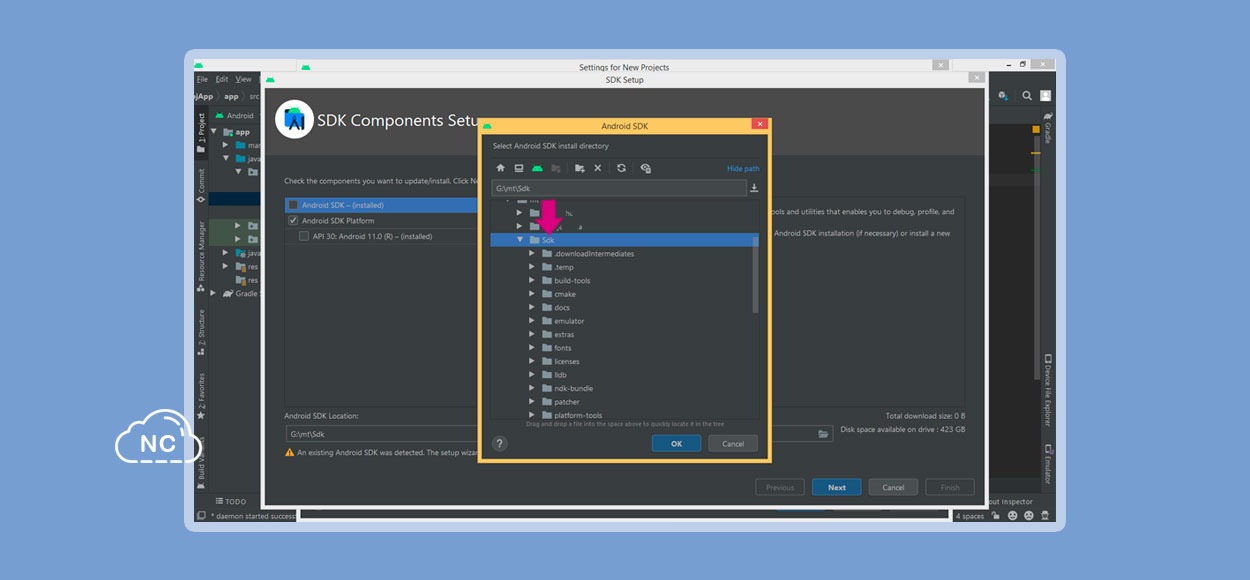Screen dimensions: 1250x580
Task: Open the Commit tool window
Action: point(201,186)
